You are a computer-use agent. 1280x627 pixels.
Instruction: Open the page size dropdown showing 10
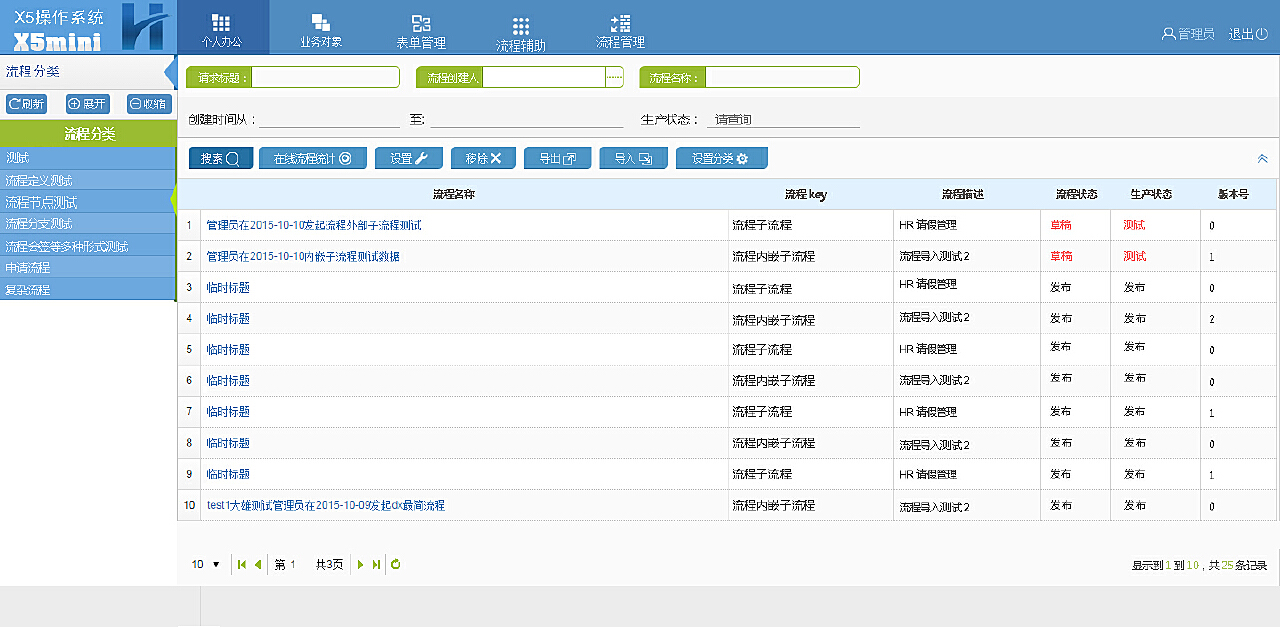click(x=204, y=564)
